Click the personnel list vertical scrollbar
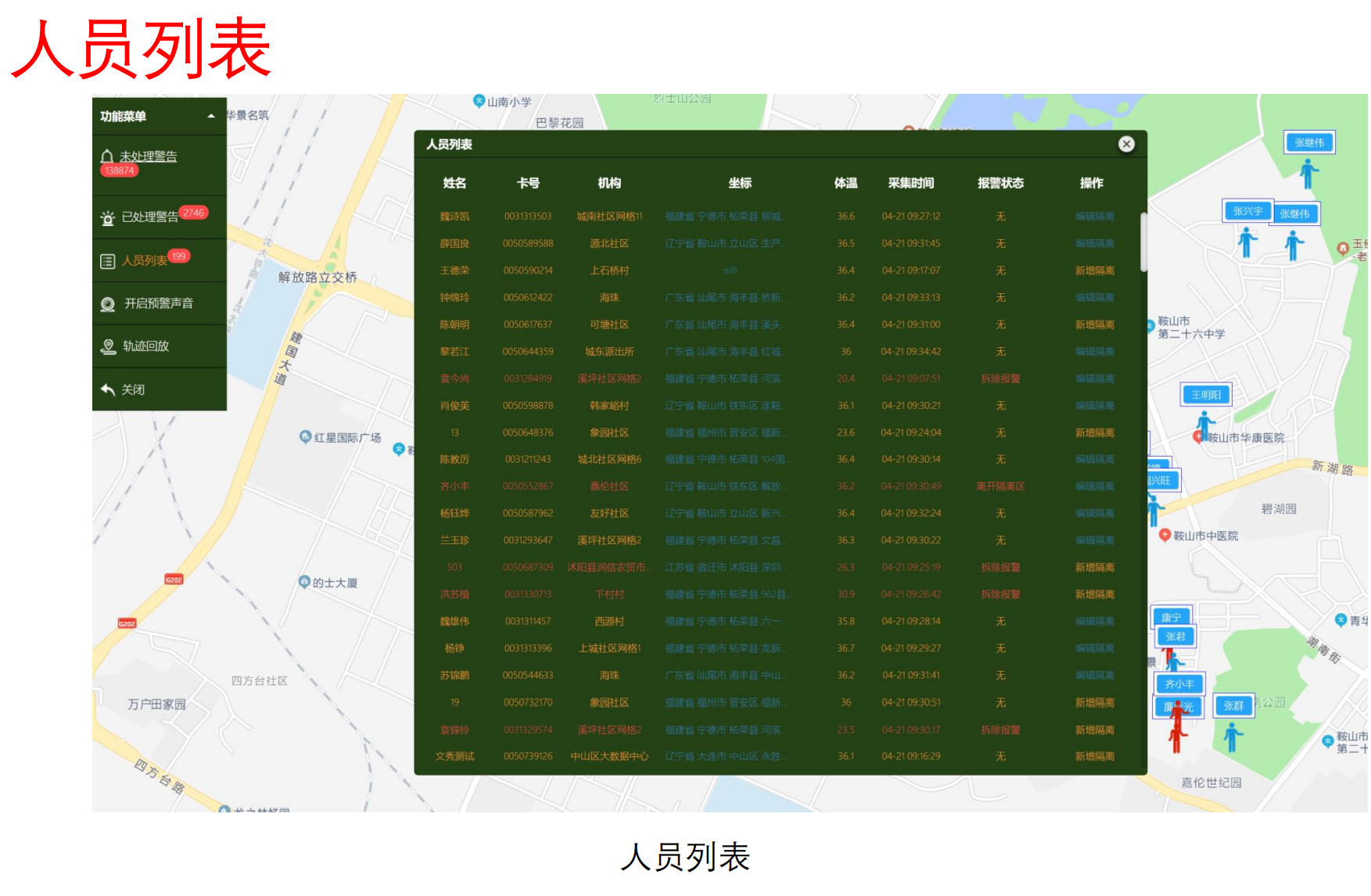1371x896 pixels. 1143,242
